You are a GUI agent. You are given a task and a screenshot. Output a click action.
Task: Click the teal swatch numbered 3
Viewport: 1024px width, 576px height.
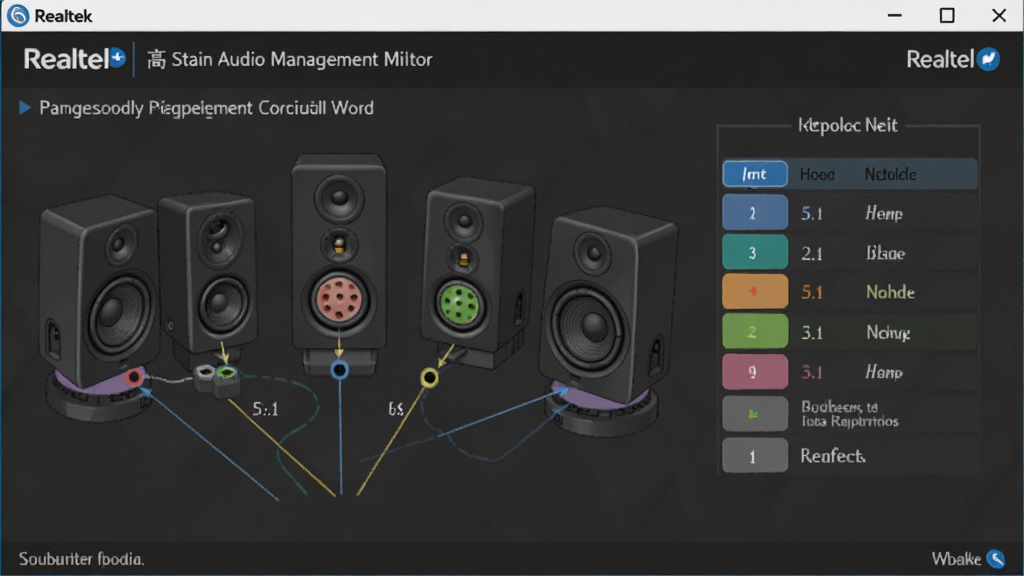coord(755,253)
